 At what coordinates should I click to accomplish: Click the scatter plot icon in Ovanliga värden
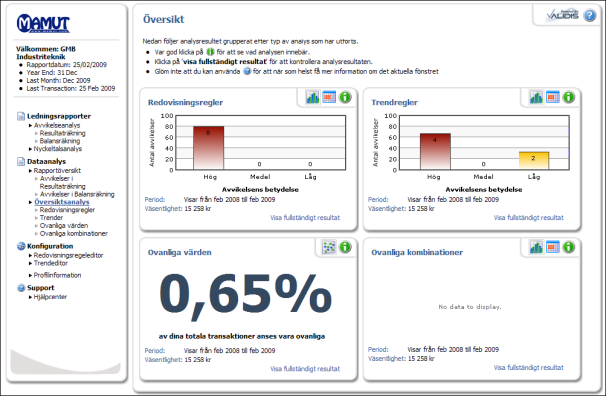[x=329, y=247]
